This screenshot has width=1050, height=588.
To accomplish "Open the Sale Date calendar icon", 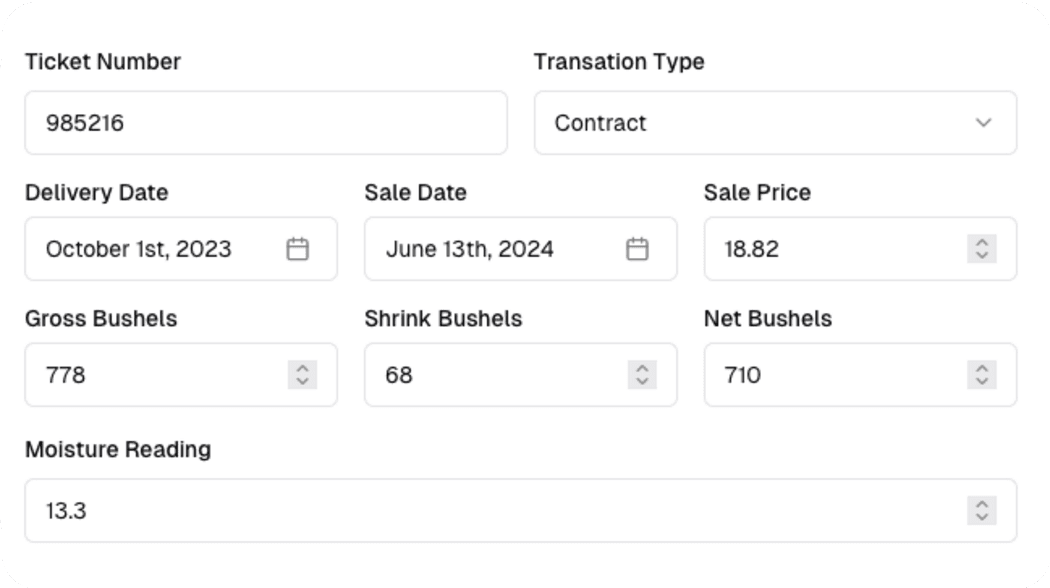I will point(637,249).
